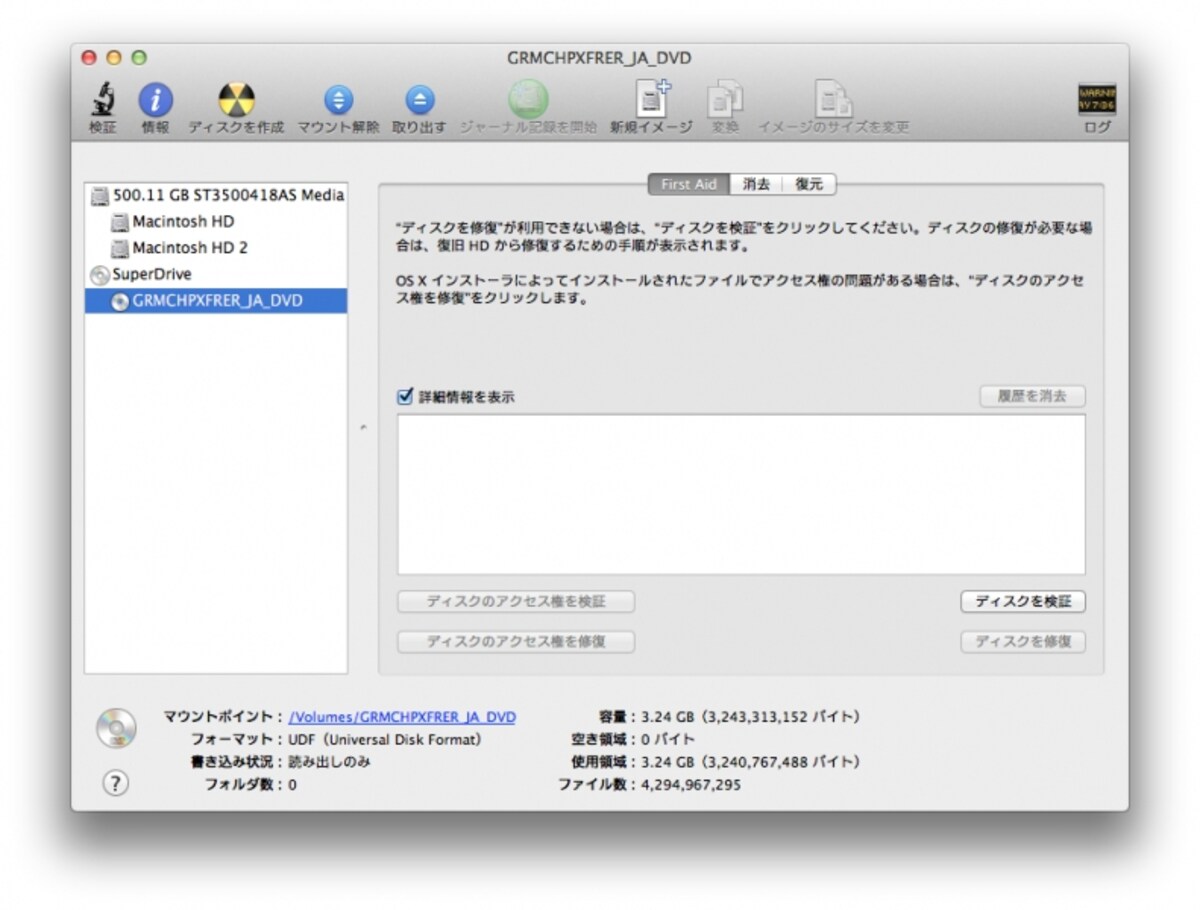Open the 情報 info toolbar icon
The image size is (1200, 910).
(155, 99)
